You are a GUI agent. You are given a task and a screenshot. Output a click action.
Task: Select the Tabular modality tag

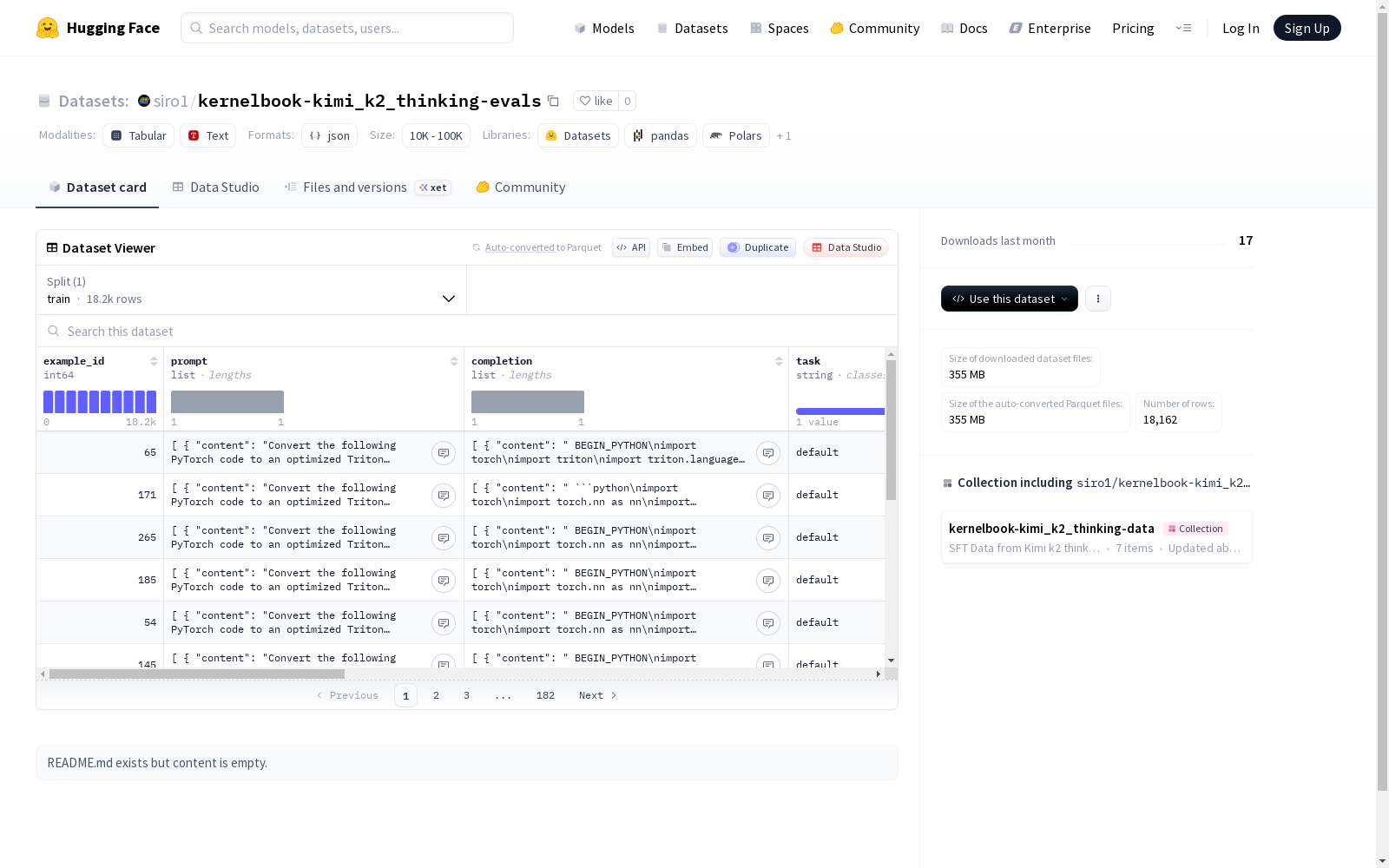click(x=139, y=135)
